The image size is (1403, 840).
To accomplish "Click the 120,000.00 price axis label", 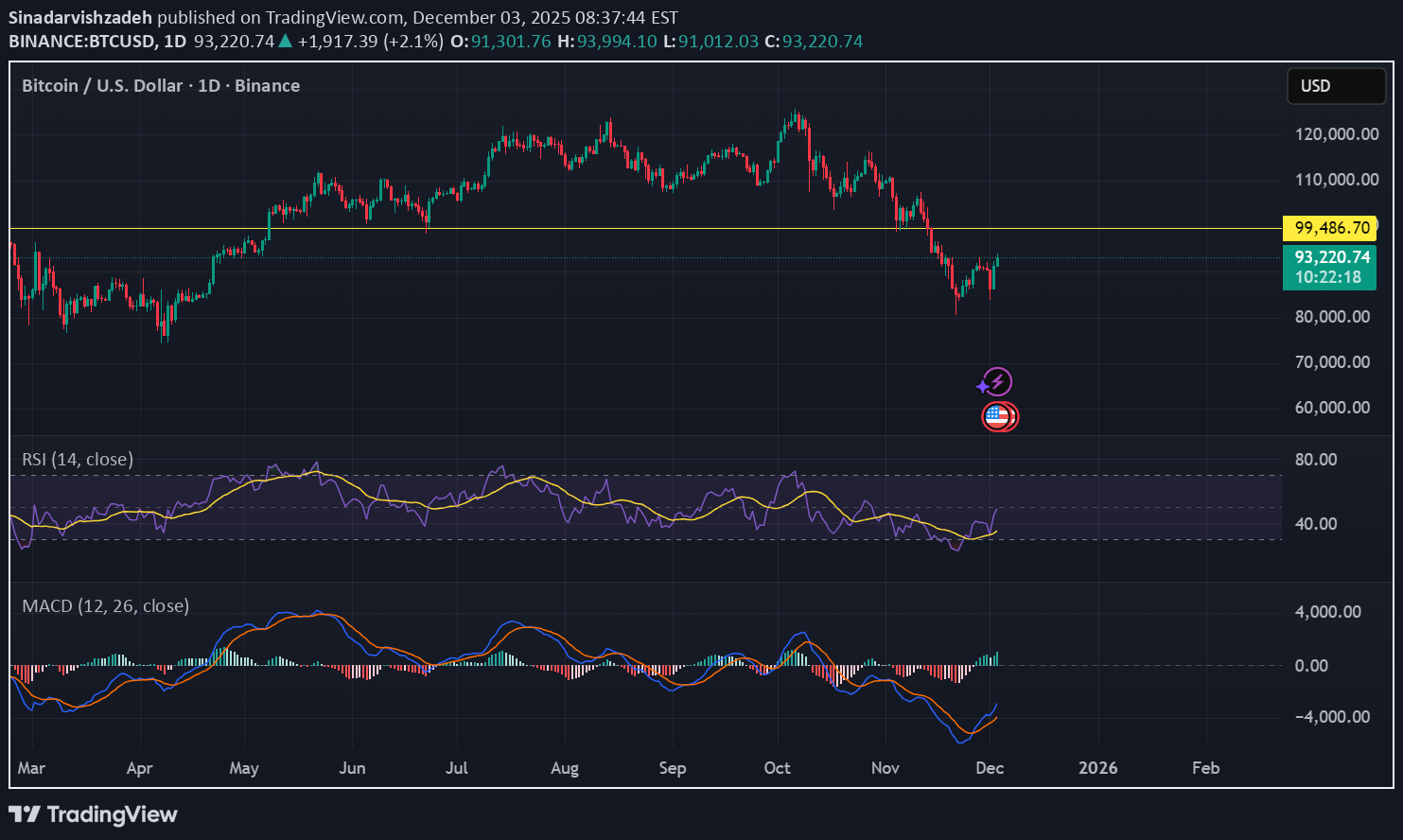I will pos(1336,133).
